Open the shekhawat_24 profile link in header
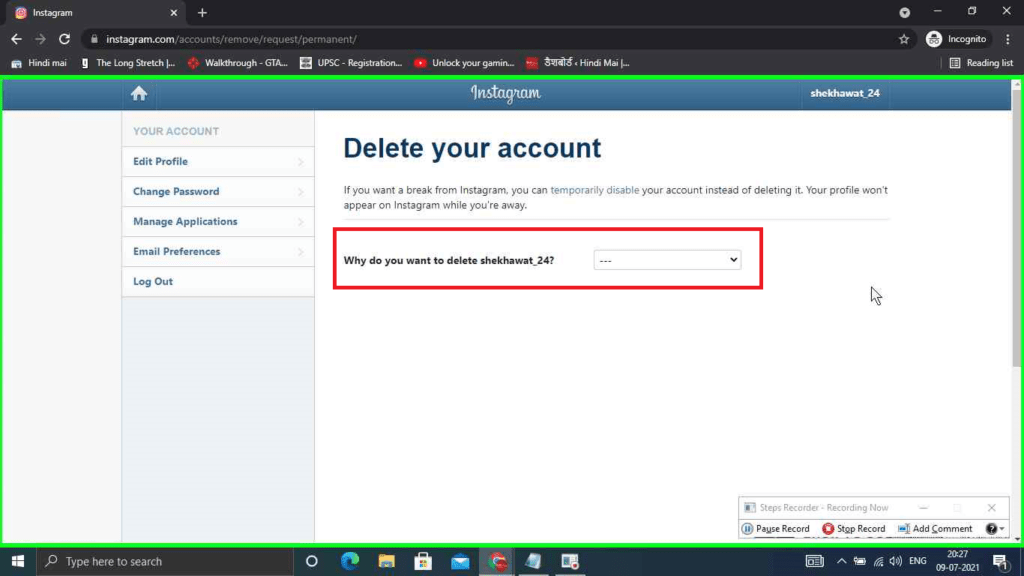This screenshot has height=576, width=1024. (845, 93)
